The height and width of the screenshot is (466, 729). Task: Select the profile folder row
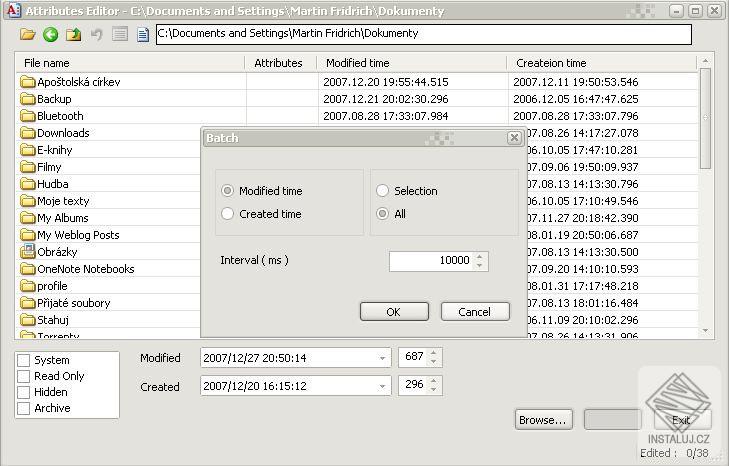pos(110,286)
